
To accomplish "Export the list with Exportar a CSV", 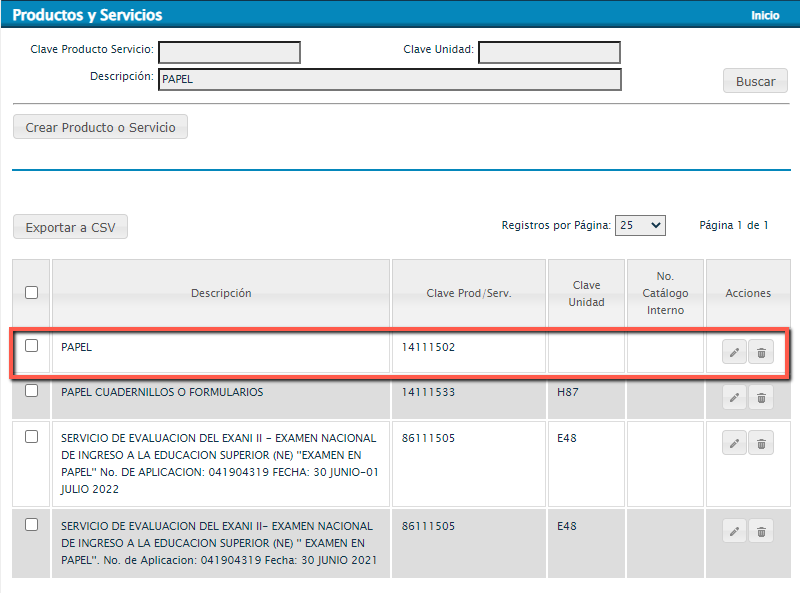I will tap(70, 227).
